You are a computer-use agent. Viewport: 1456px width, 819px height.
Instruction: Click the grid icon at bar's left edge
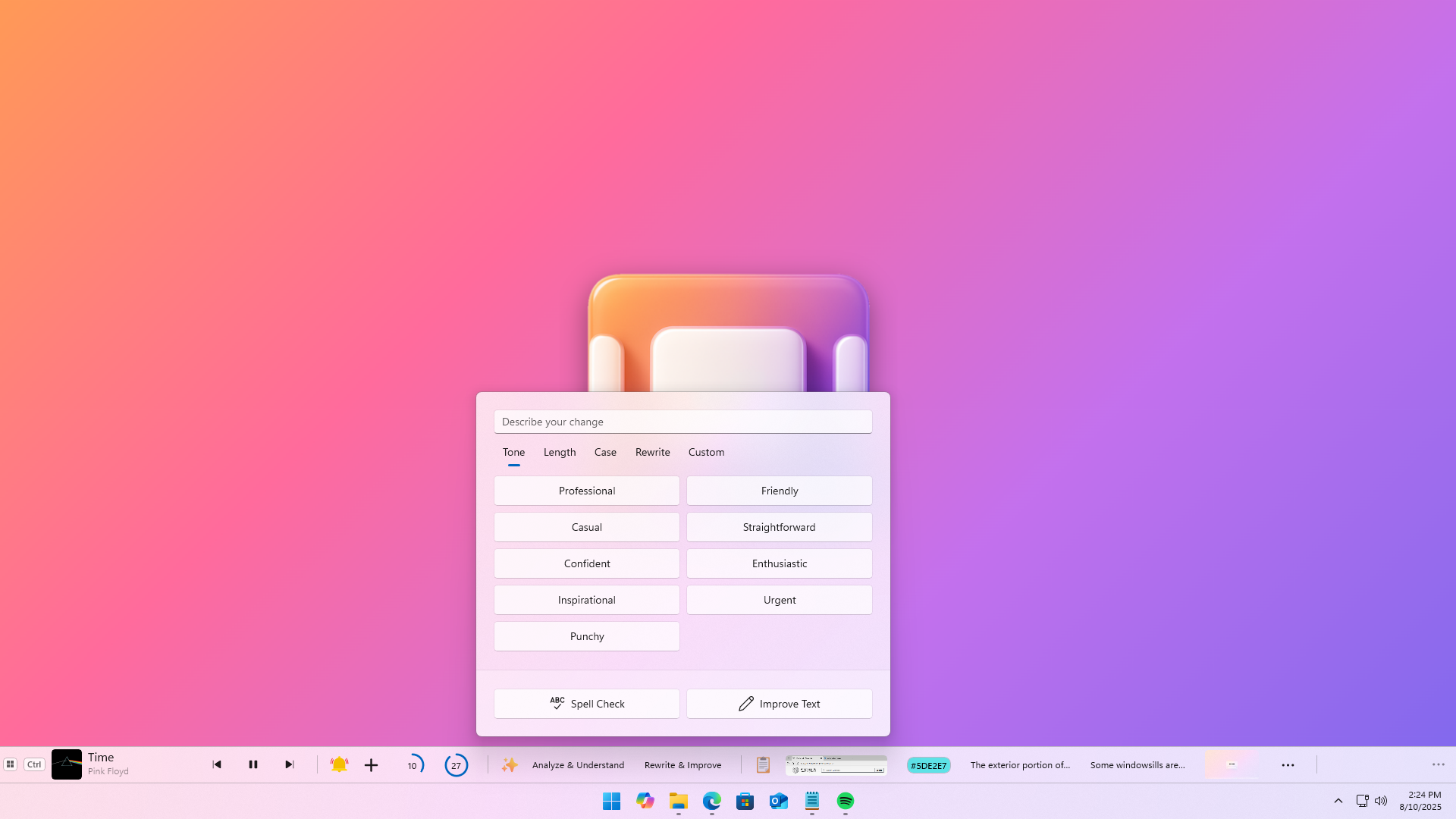11,764
